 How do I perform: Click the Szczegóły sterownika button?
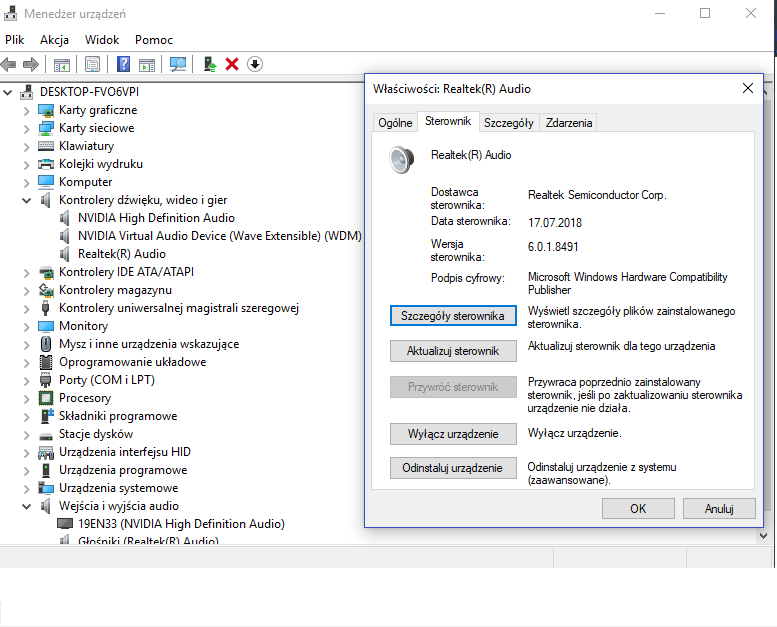(x=453, y=316)
